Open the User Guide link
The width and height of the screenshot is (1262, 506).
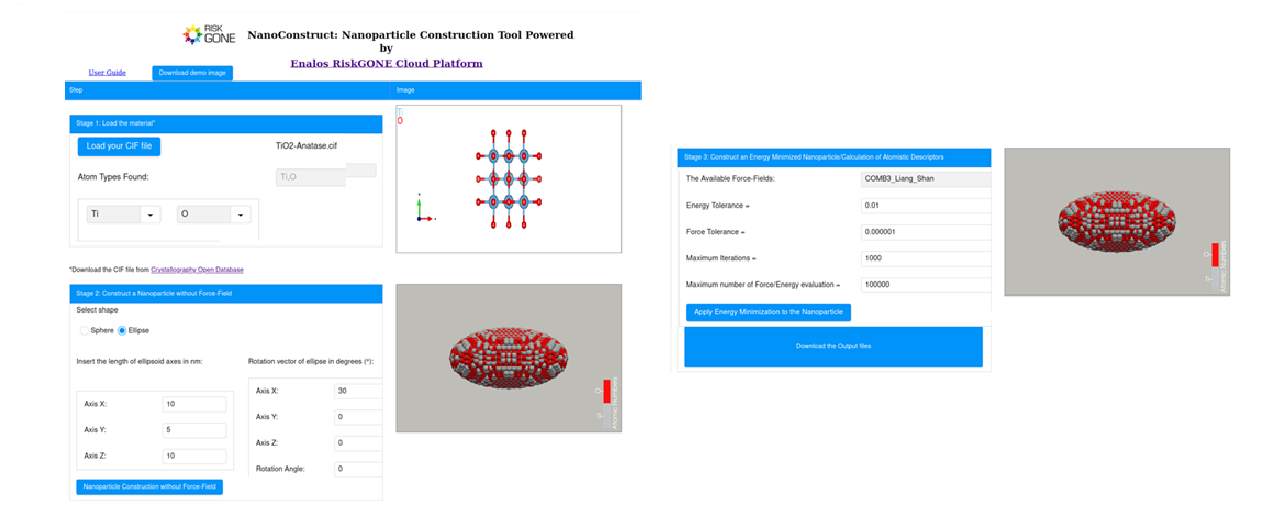(x=107, y=73)
